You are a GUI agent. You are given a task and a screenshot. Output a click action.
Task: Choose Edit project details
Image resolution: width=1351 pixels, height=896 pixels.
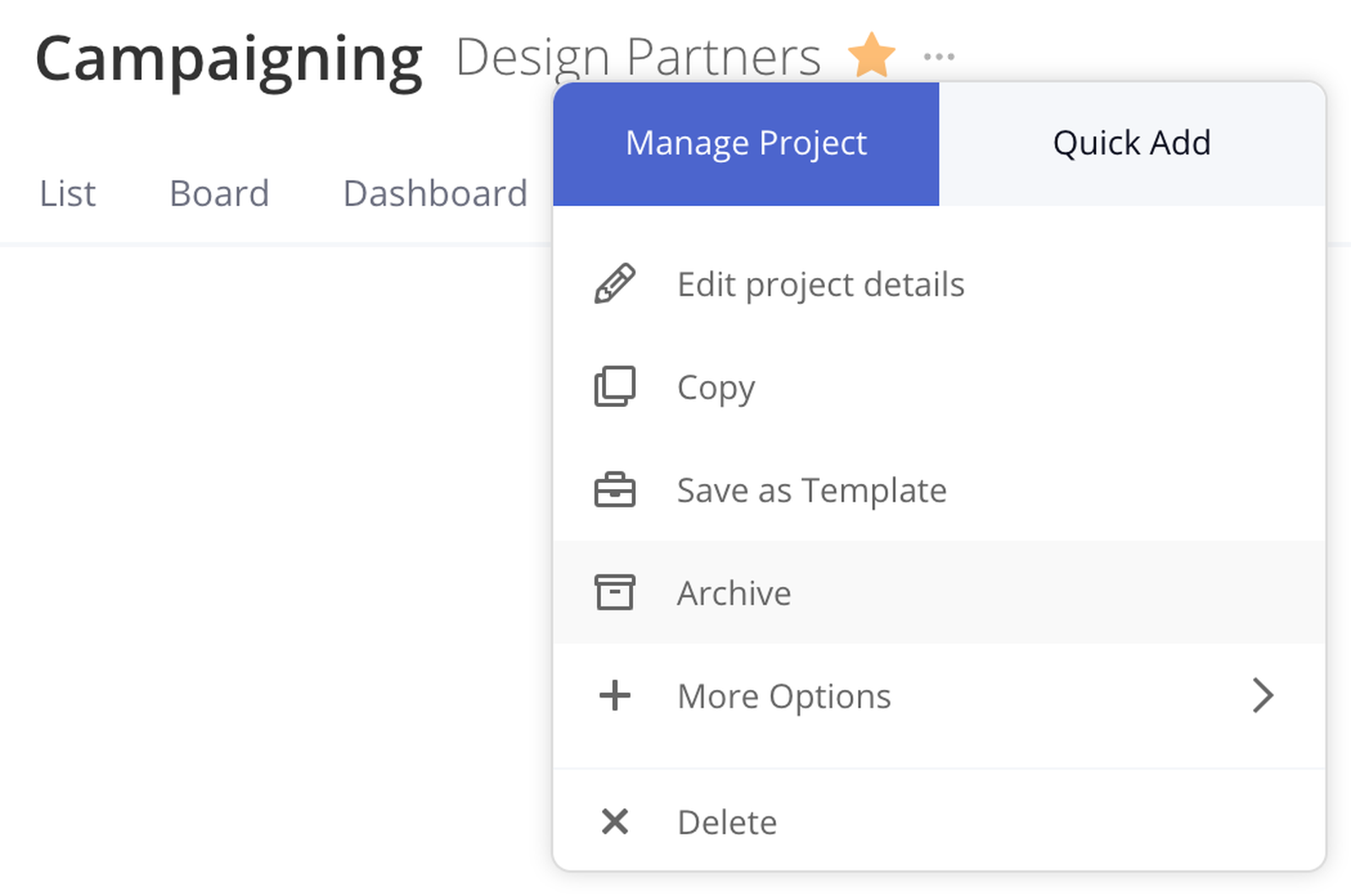pos(820,284)
